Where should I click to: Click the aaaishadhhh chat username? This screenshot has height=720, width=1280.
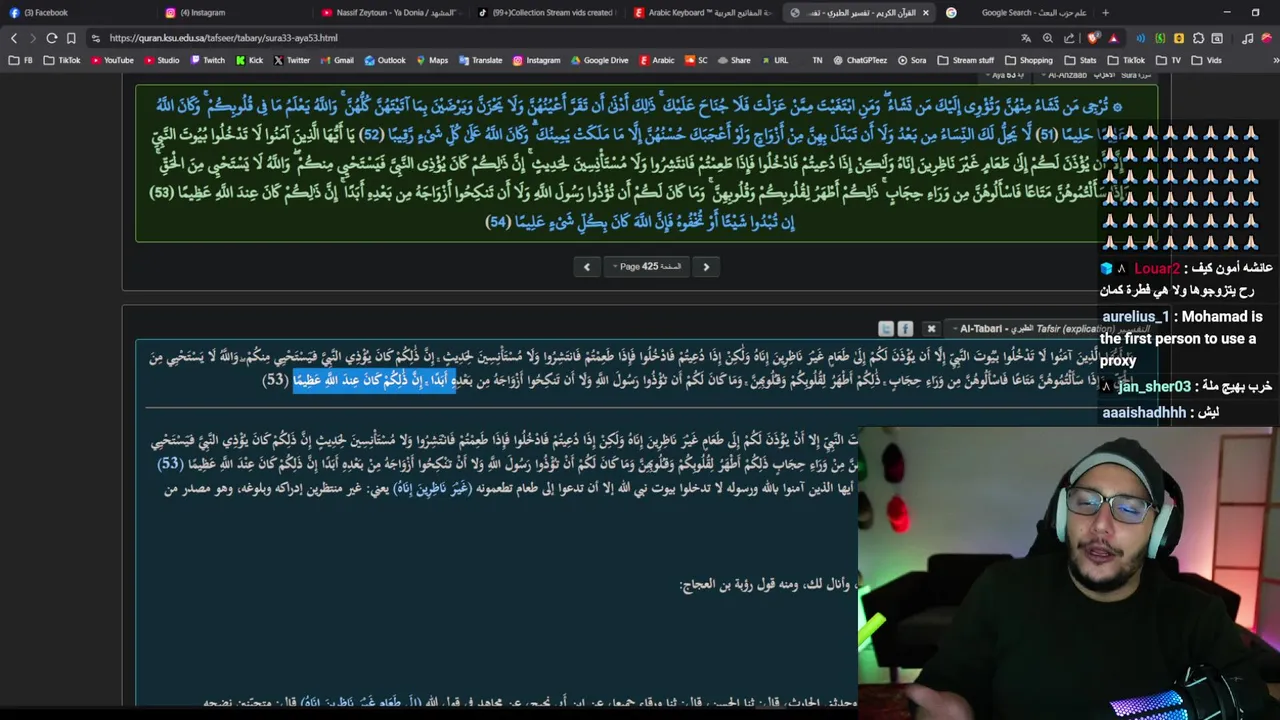[1144, 412]
